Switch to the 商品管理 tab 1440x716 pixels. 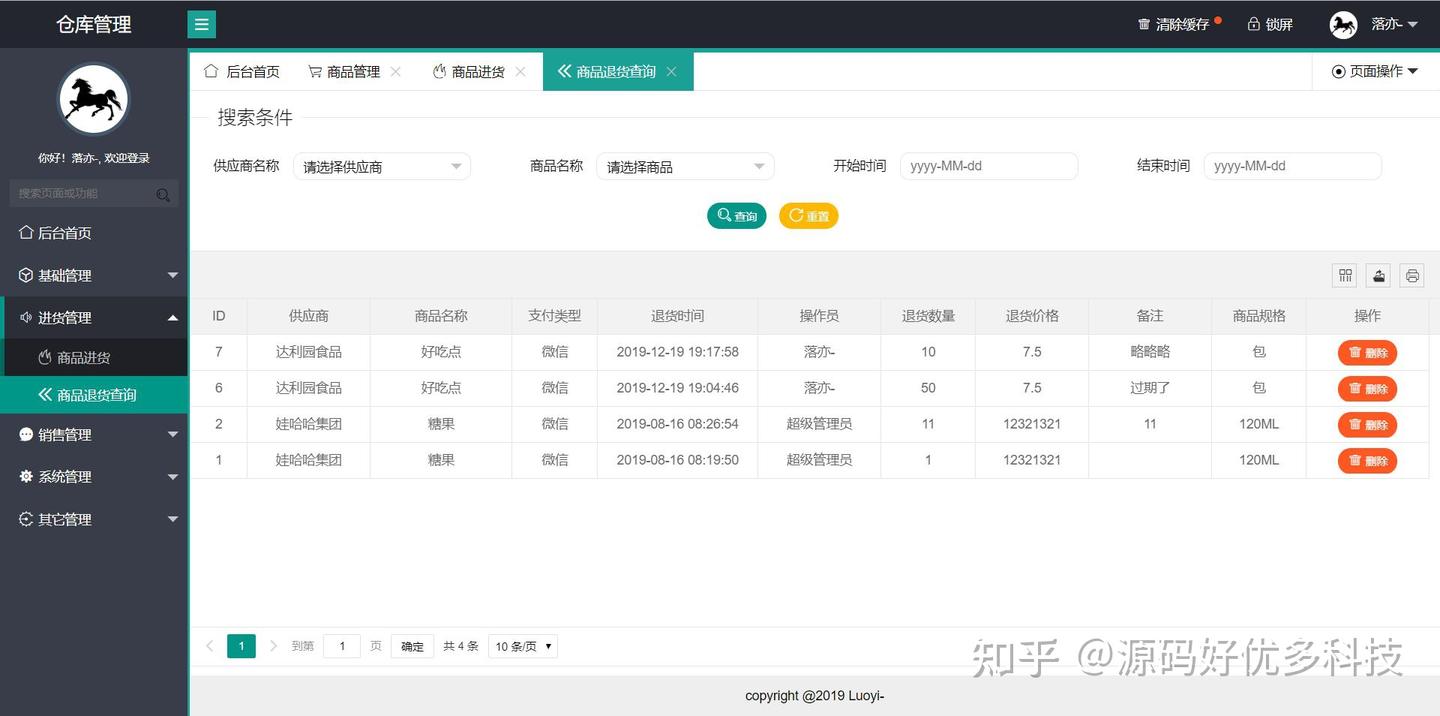pyautogui.click(x=352, y=71)
